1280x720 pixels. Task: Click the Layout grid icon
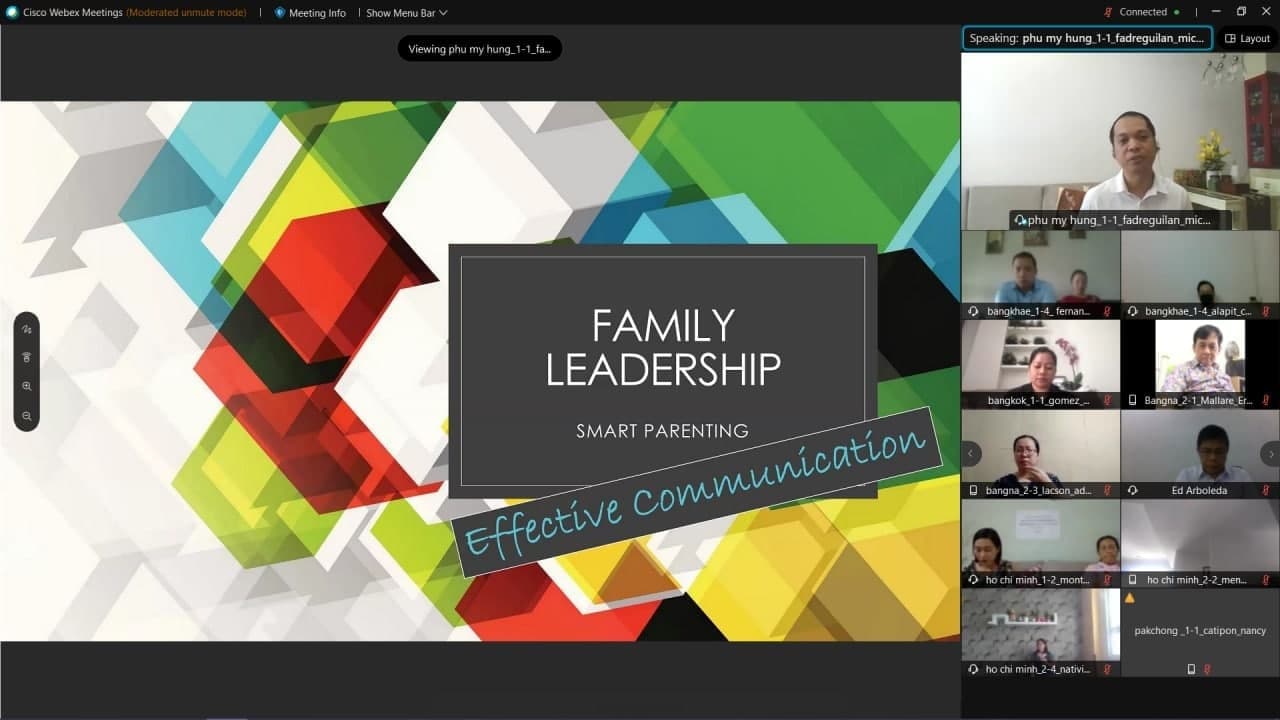tap(1230, 39)
